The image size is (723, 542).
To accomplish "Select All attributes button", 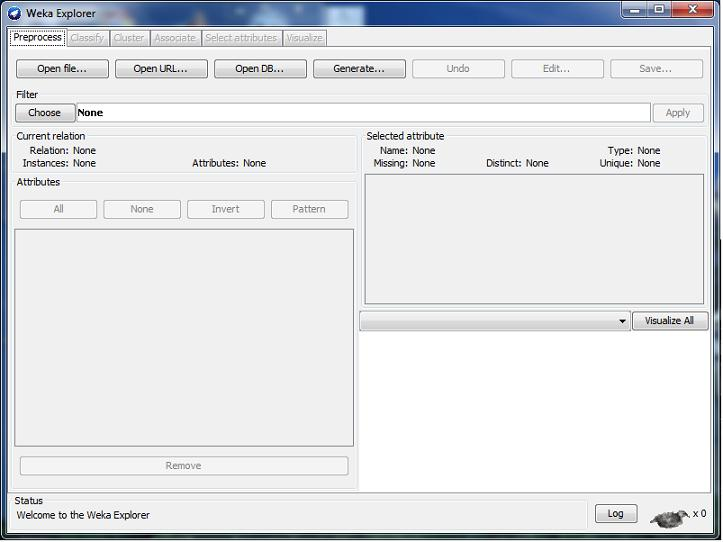I will point(58,209).
